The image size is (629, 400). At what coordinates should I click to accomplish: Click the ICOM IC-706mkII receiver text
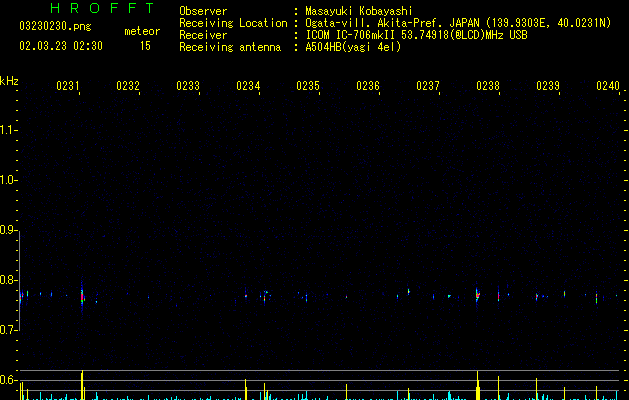pyautogui.click(x=416, y=35)
